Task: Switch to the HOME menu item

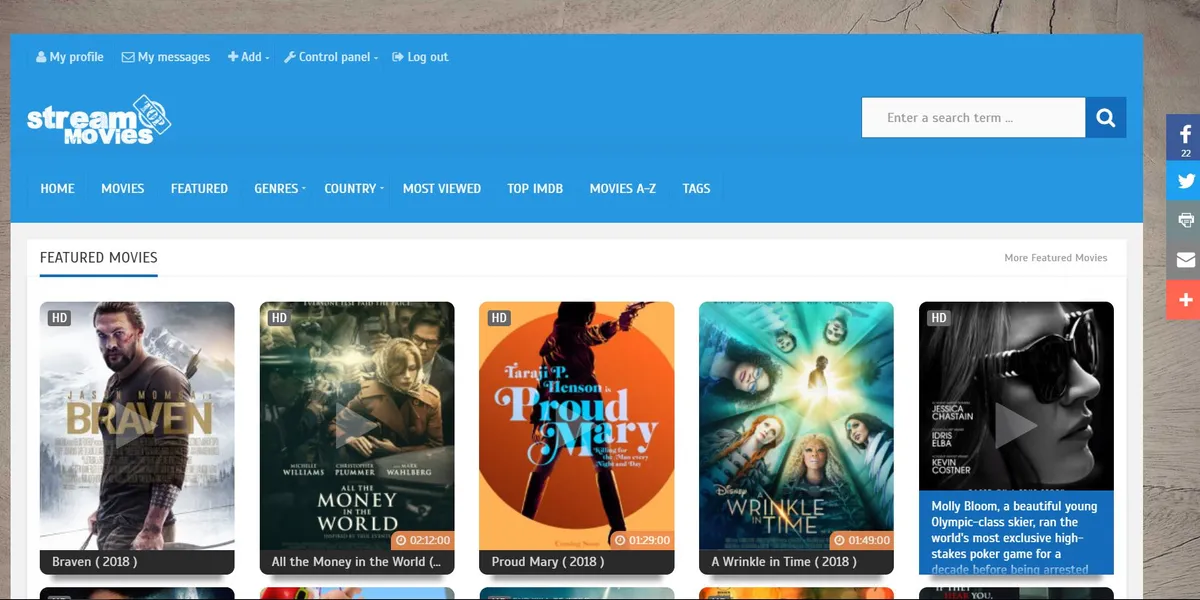Action: point(57,188)
